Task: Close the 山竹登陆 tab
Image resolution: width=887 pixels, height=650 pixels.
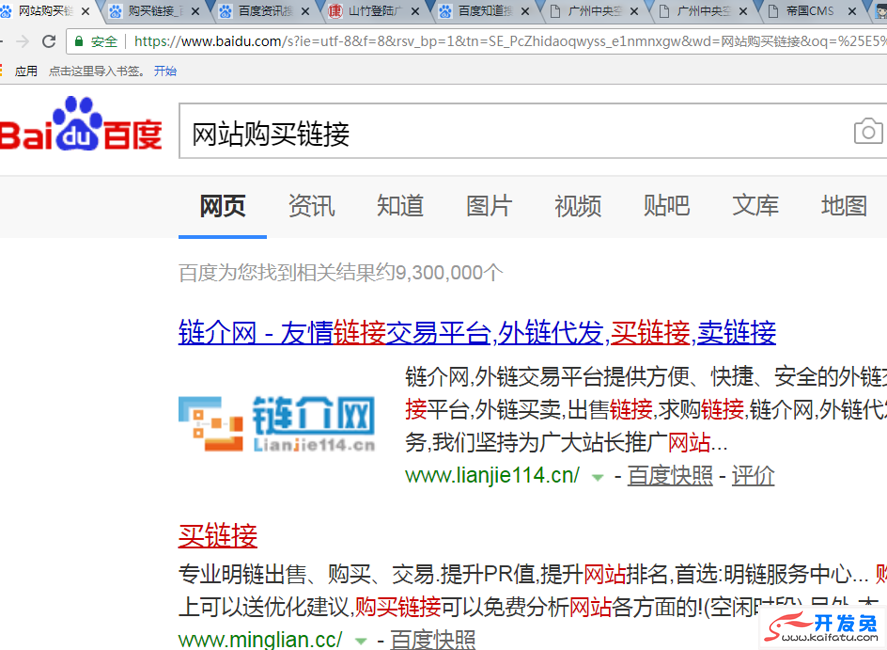Action: [415, 11]
